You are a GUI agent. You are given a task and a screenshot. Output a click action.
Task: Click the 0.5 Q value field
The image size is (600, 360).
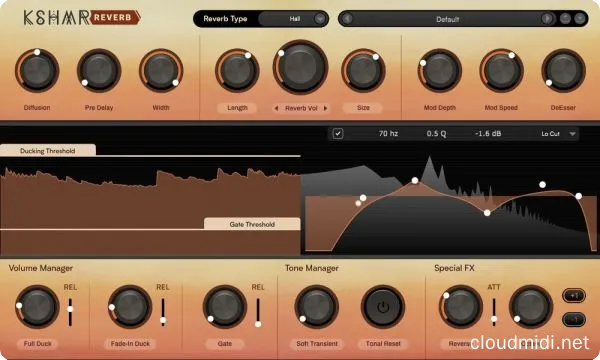click(x=436, y=134)
